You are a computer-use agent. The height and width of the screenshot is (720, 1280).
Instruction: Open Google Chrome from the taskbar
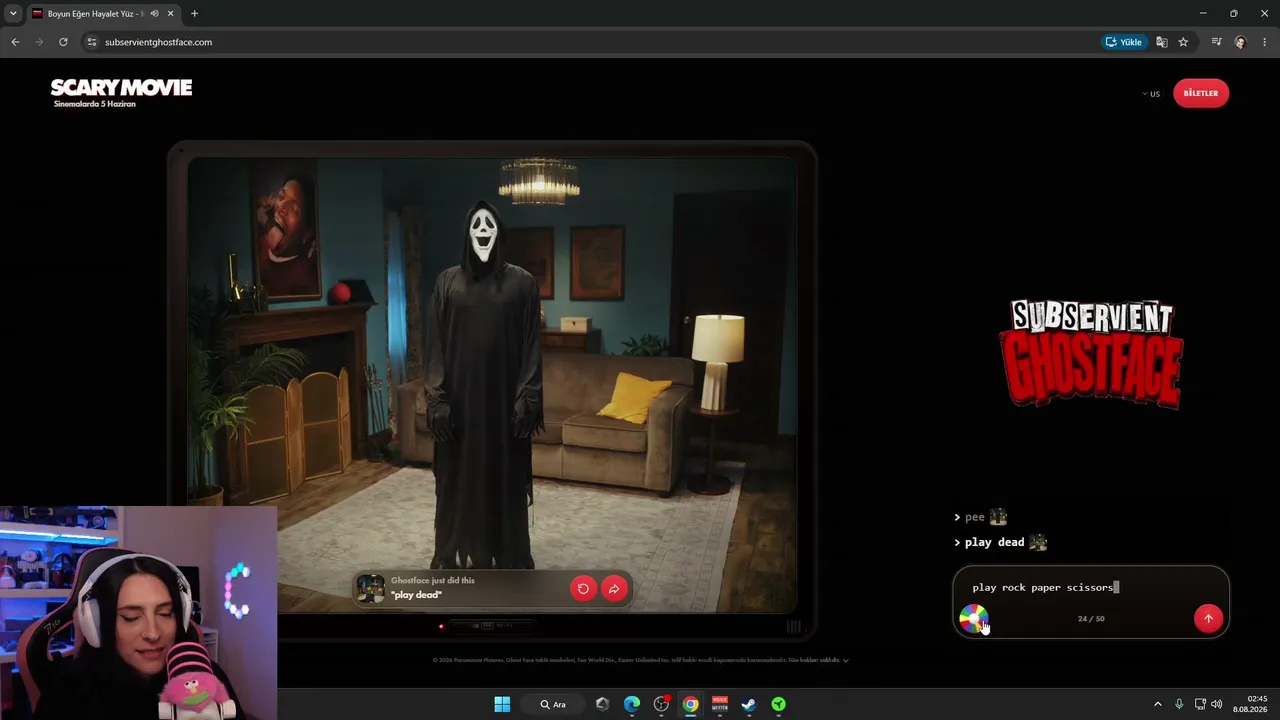point(690,704)
